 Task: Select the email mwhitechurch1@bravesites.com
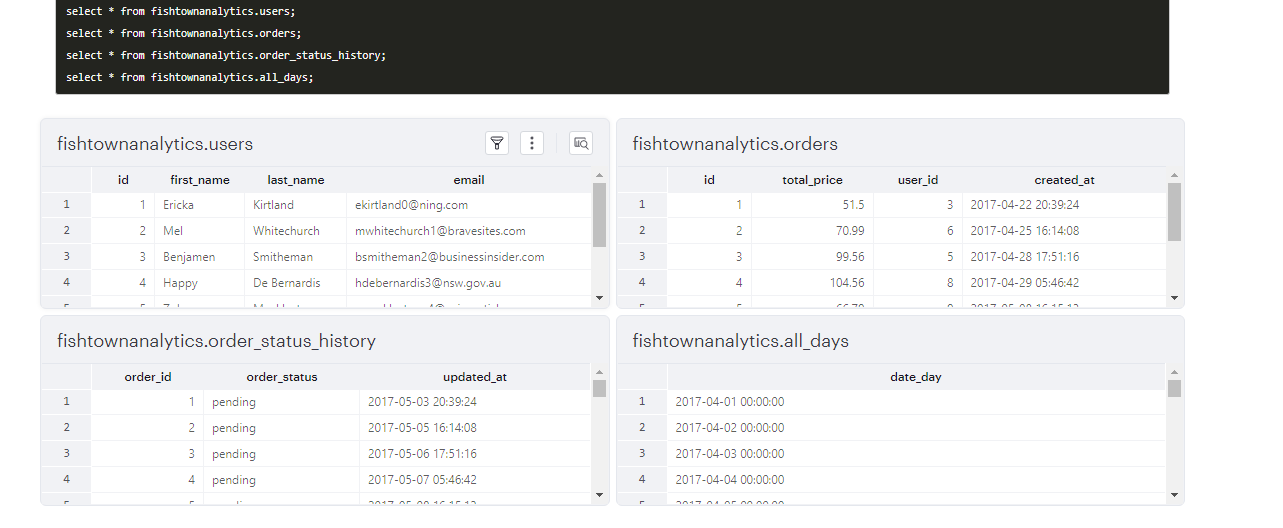[x=469, y=231]
